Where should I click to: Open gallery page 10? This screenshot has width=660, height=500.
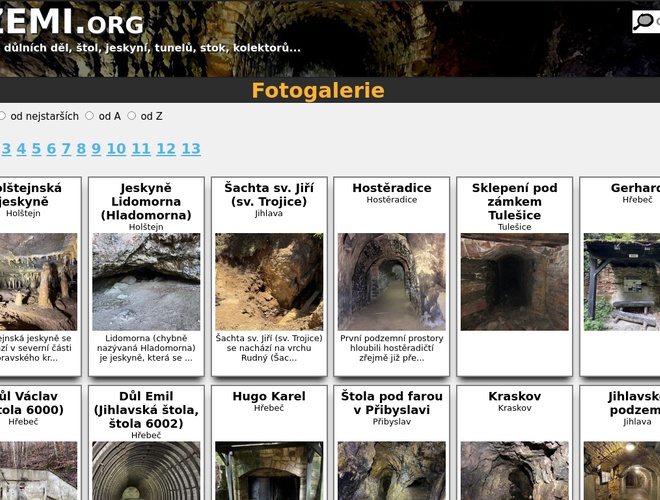[116, 149]
